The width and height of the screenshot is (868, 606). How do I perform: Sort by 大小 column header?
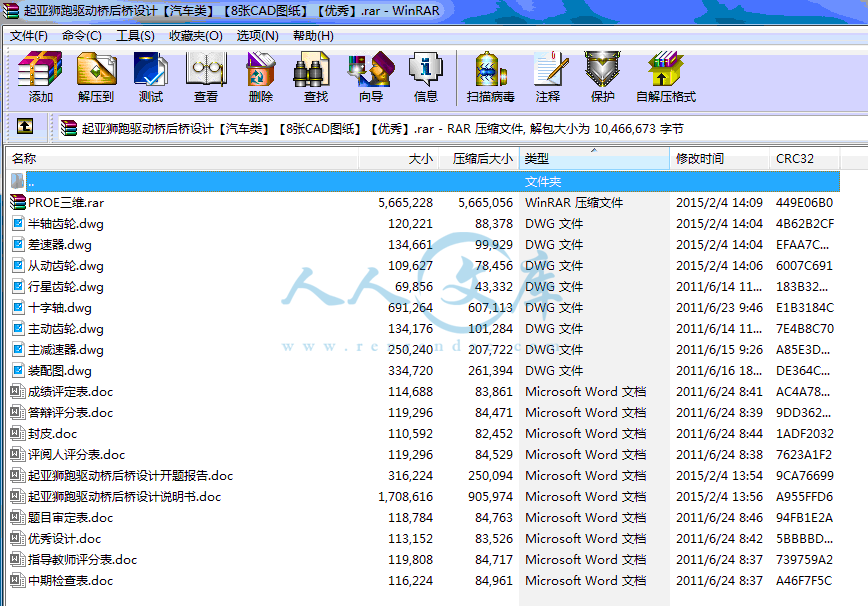tap(398, 159)
